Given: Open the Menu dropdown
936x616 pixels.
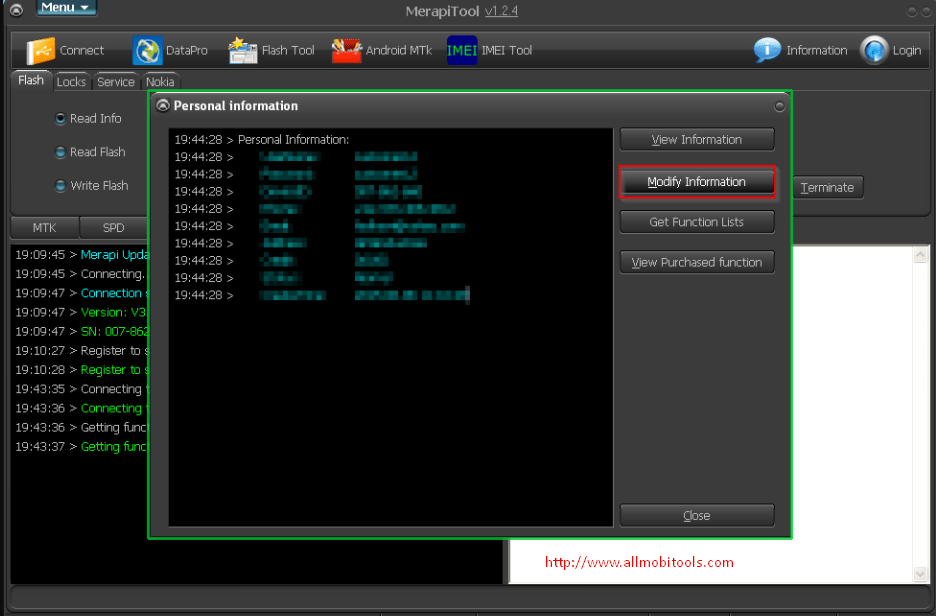Looking at the screenshot, I should [x=67, y=8].
